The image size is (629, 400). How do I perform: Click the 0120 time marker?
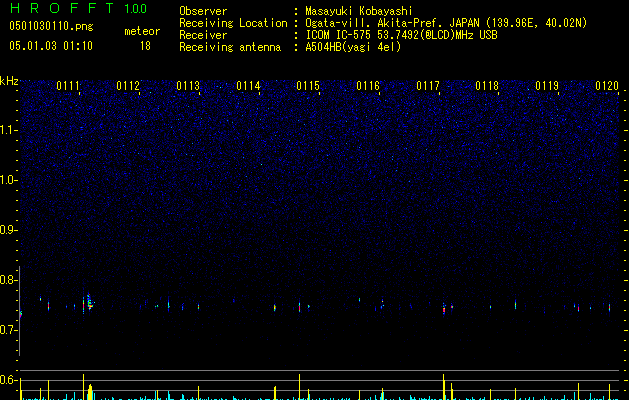(x=607, y=86)
